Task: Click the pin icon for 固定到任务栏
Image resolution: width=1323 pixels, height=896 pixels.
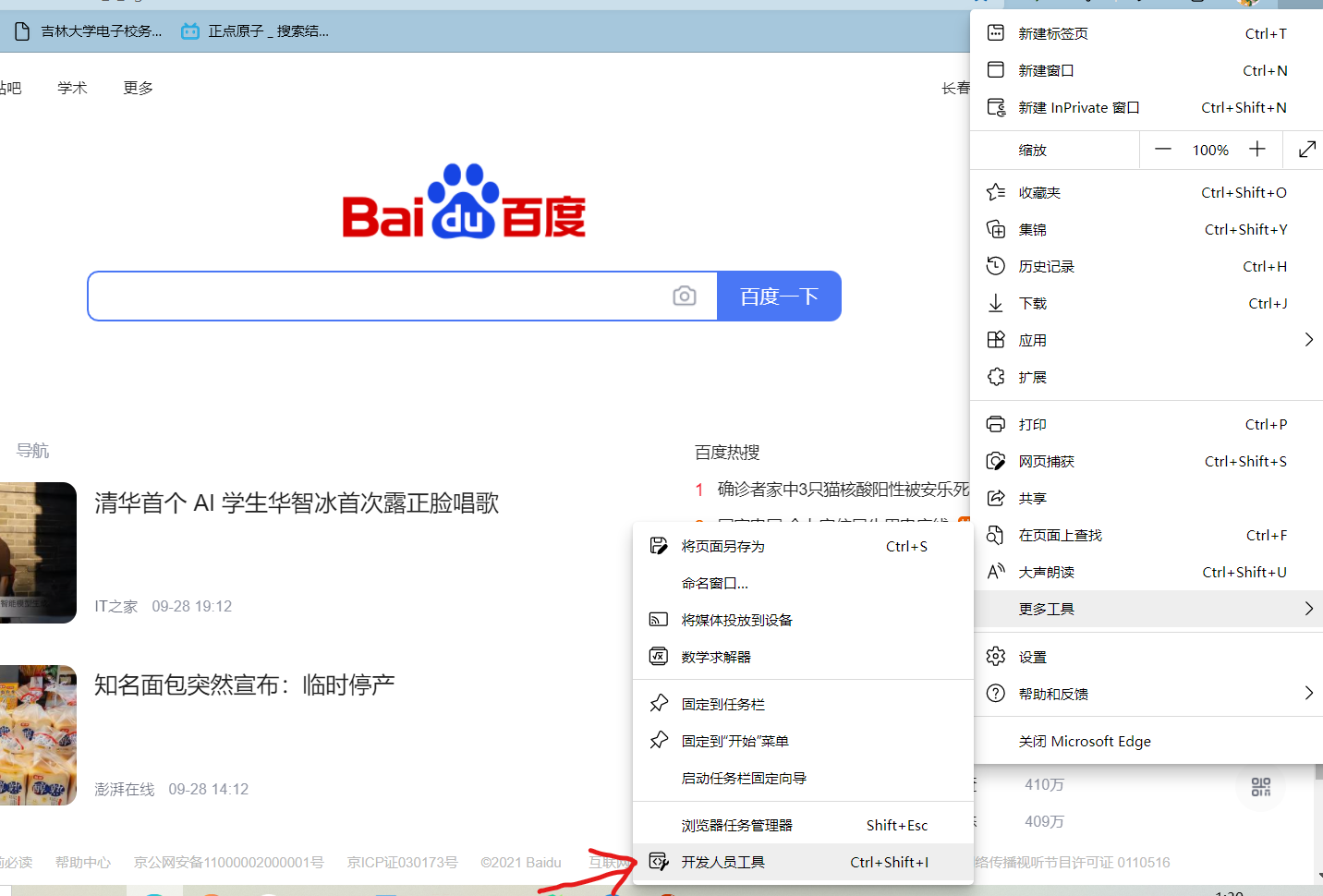Action: (659, 704)
